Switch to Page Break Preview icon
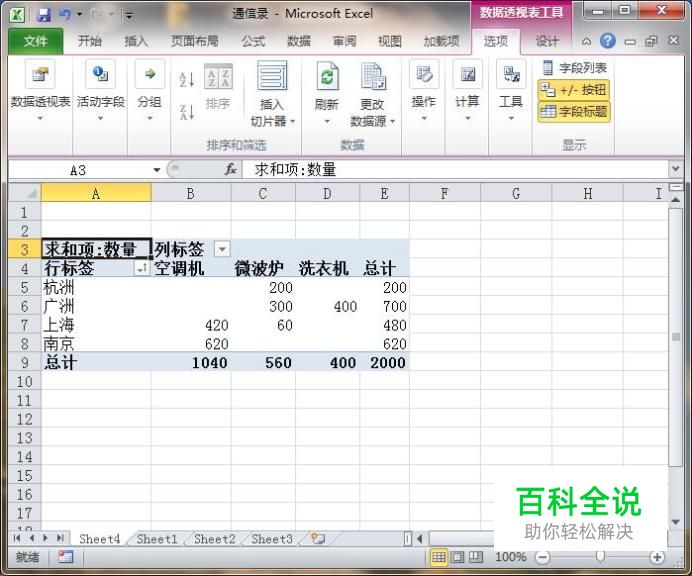This screenshot has width=692, height=576. coord(476,557)
